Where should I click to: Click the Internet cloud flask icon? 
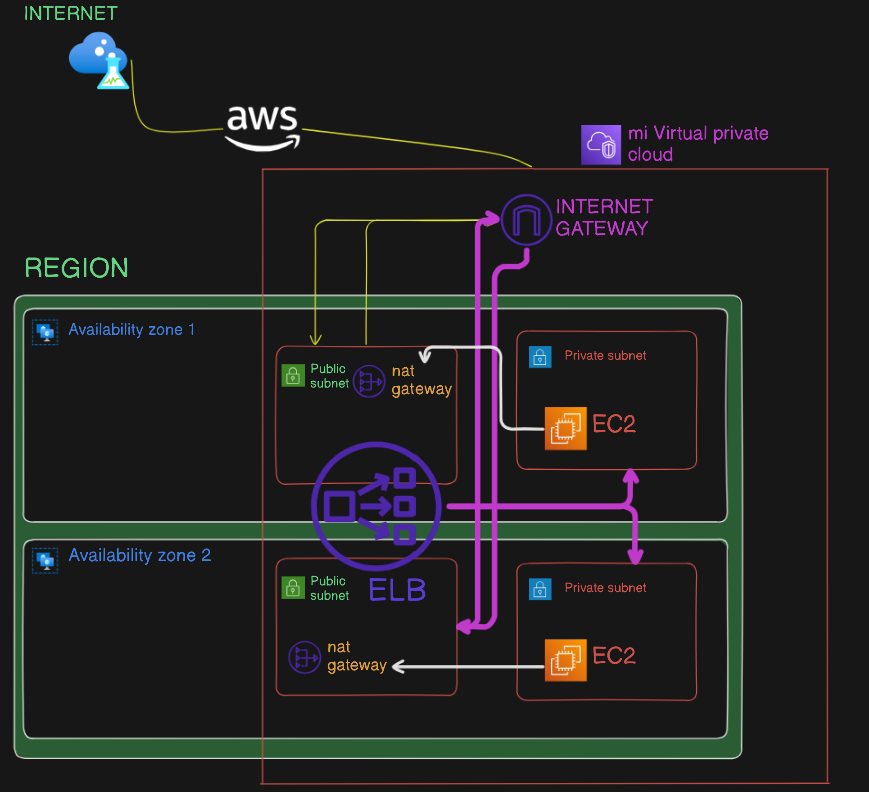(99, 60)
